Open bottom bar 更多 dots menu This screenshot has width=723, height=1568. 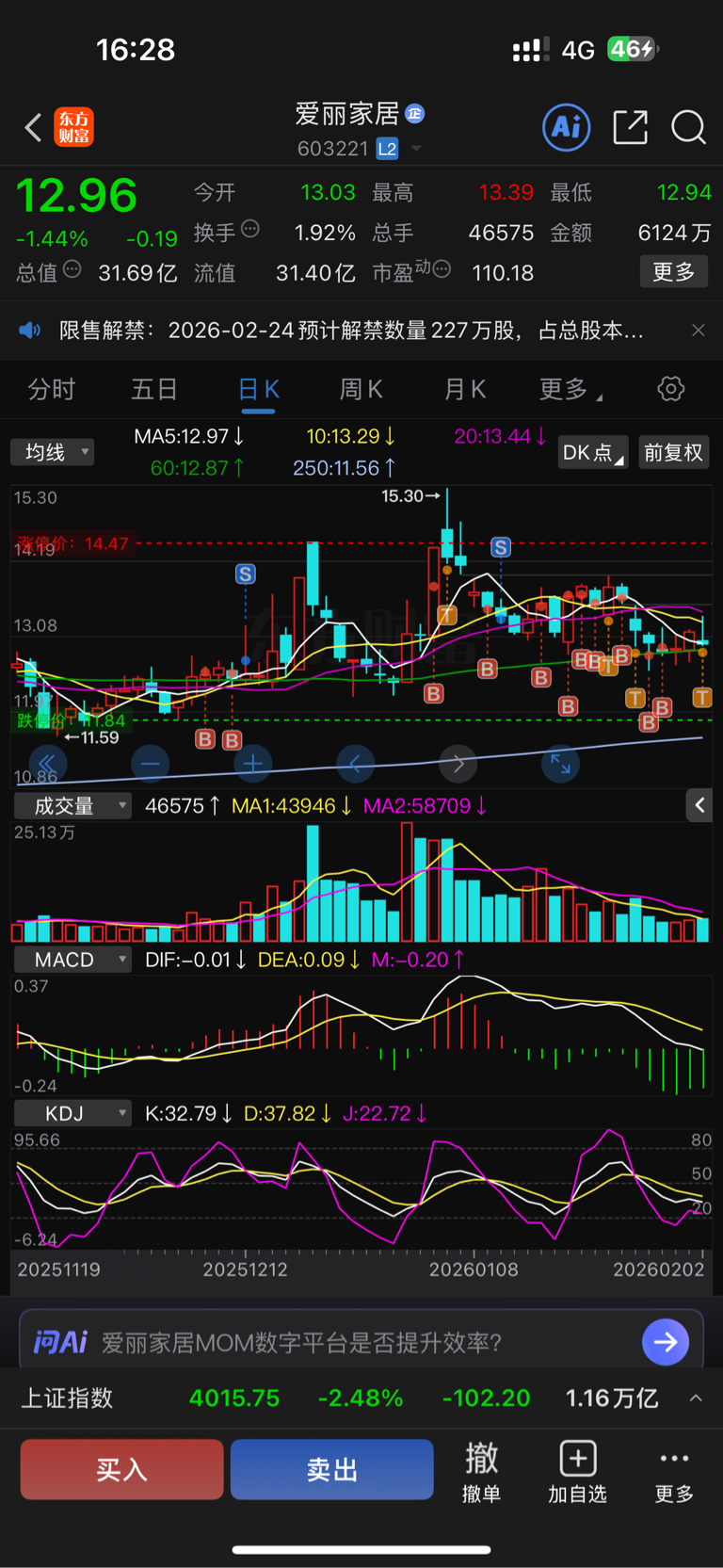[x=674, y=1472]
